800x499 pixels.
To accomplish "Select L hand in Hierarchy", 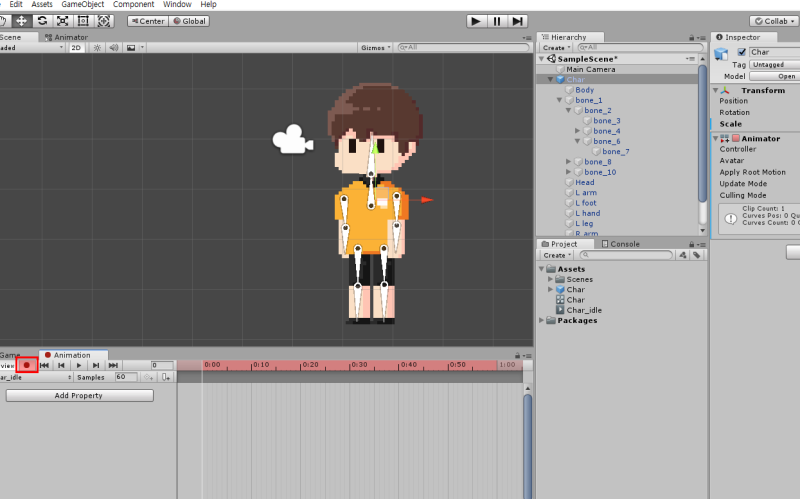I will click(588, 213).
